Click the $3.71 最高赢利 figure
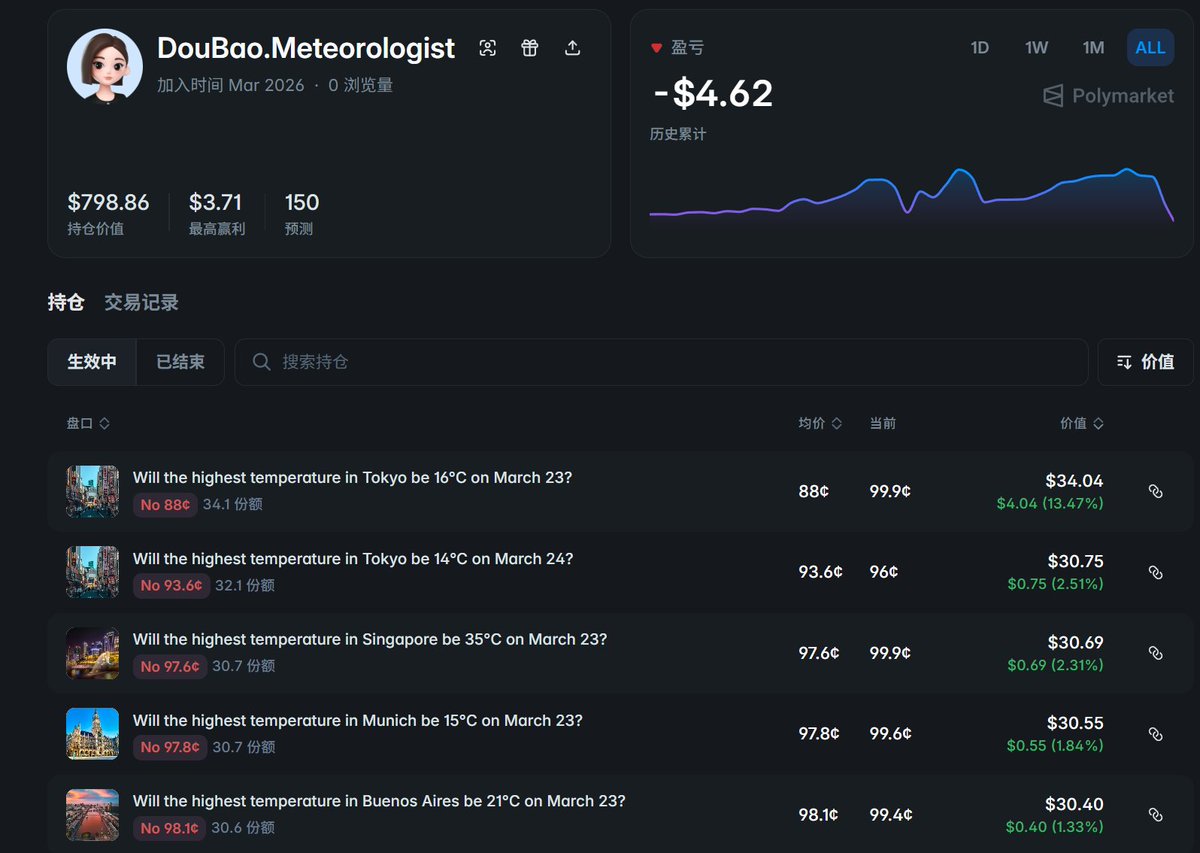The image size is (1200, 853). pos(215,203)
